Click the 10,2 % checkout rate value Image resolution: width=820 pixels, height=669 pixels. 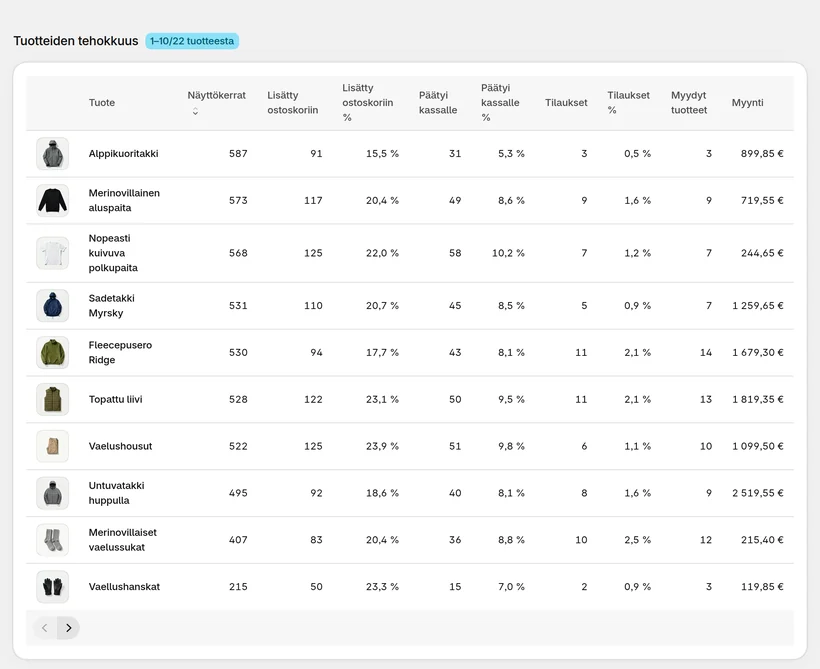tap(508, 253)
